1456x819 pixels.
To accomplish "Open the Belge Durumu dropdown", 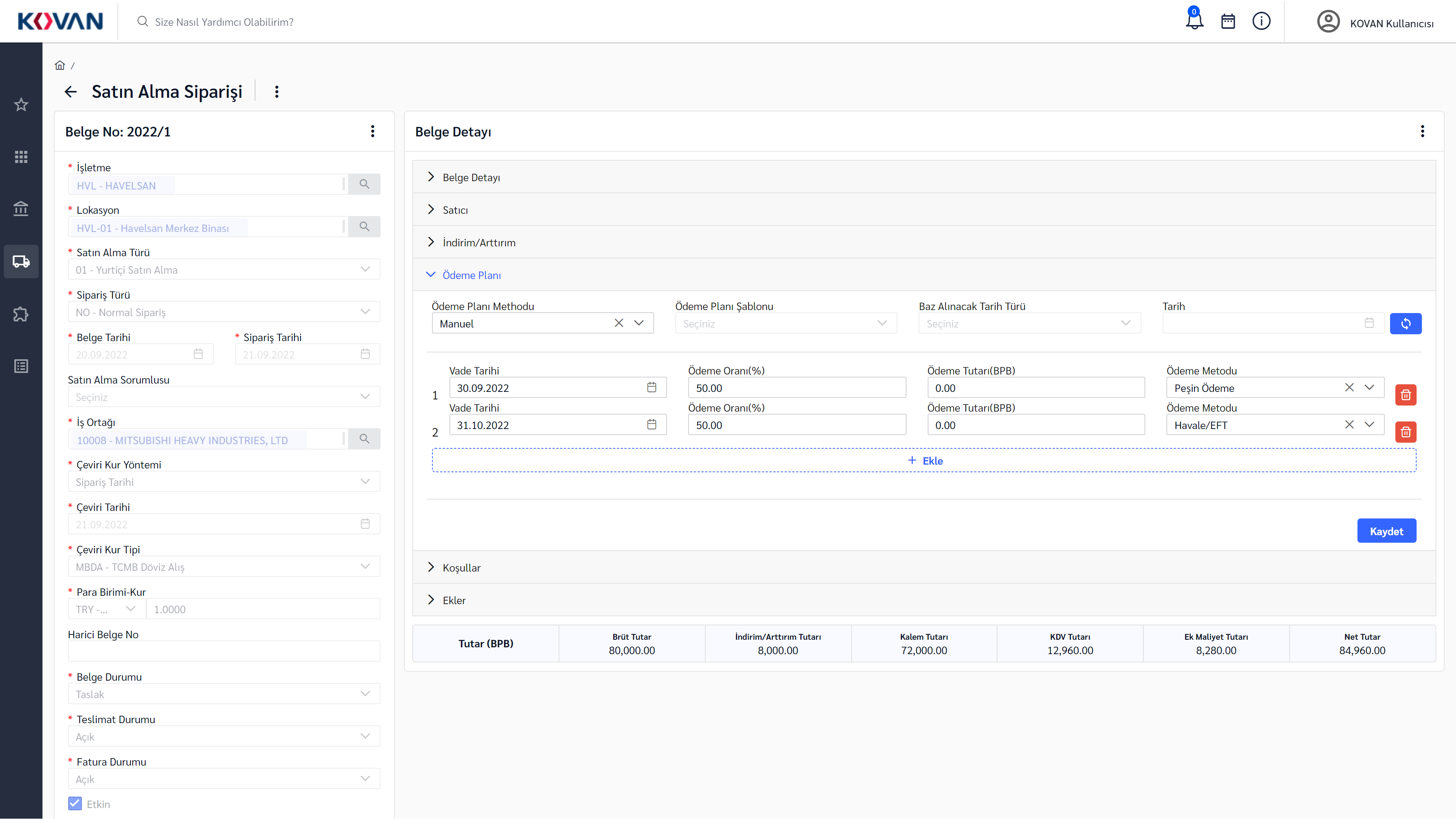I will [x=224, y=694].
